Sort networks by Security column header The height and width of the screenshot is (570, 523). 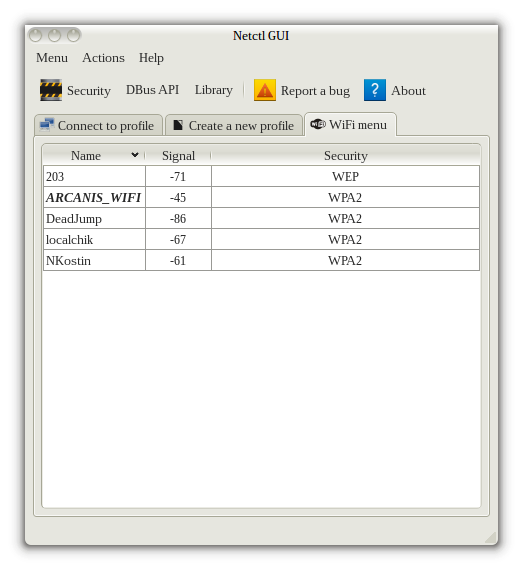(x=346, y=156)
